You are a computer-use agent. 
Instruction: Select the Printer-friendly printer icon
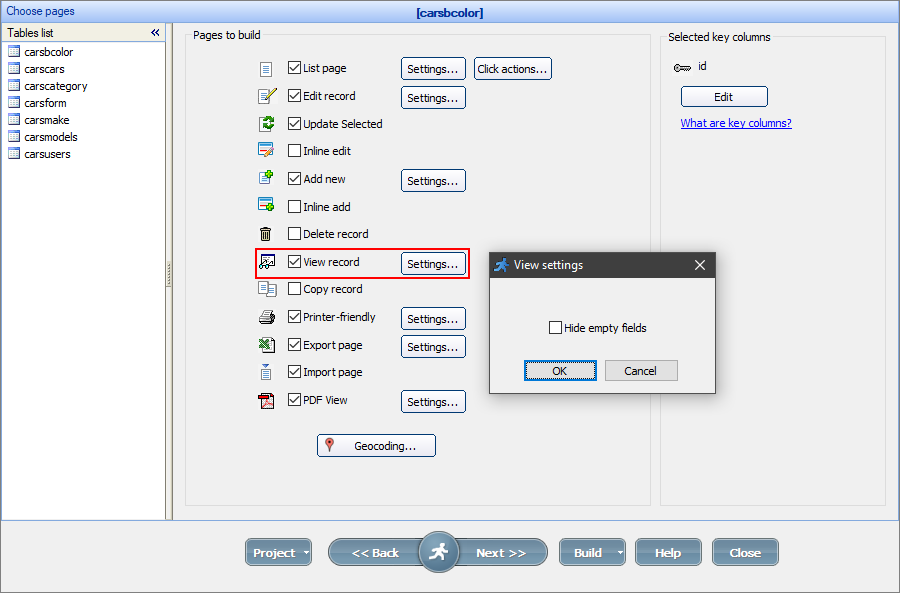coord(264,317)
